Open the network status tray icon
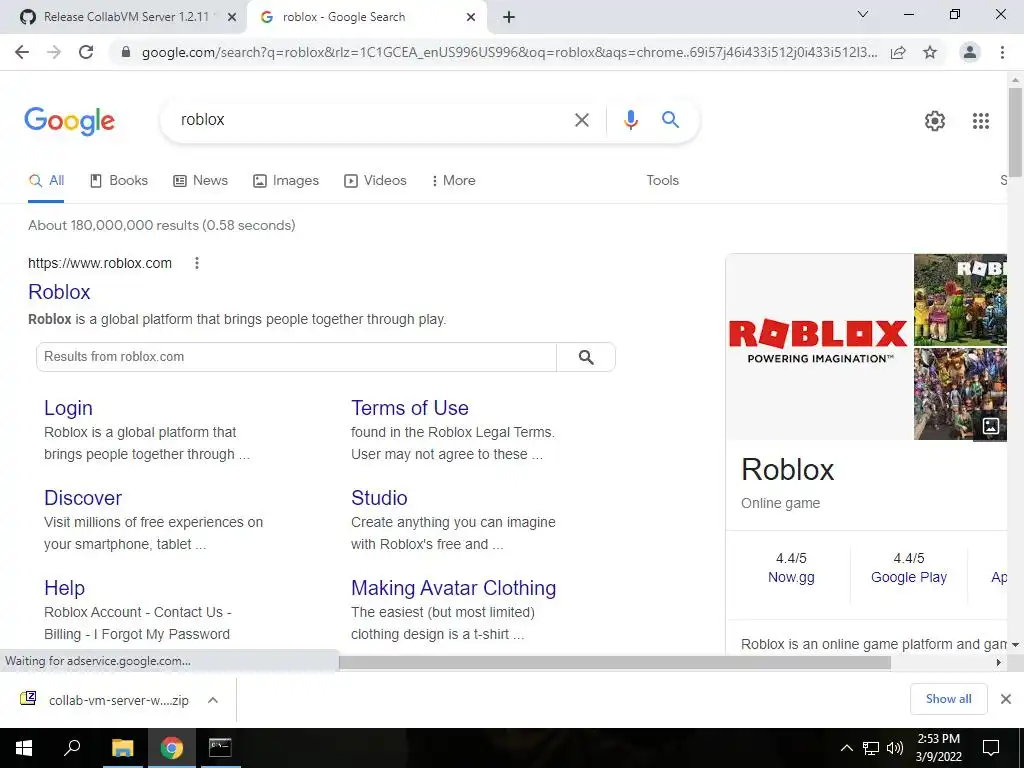This screenshot has width=1024, height=768. (x=871, y=748)
